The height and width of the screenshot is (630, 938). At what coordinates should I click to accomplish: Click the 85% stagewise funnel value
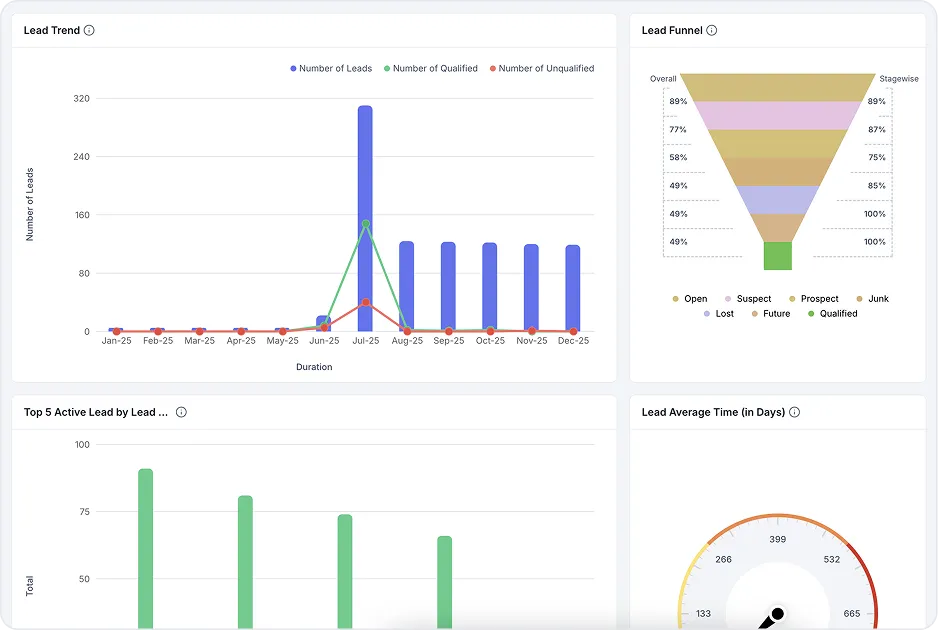coord(876,185)
